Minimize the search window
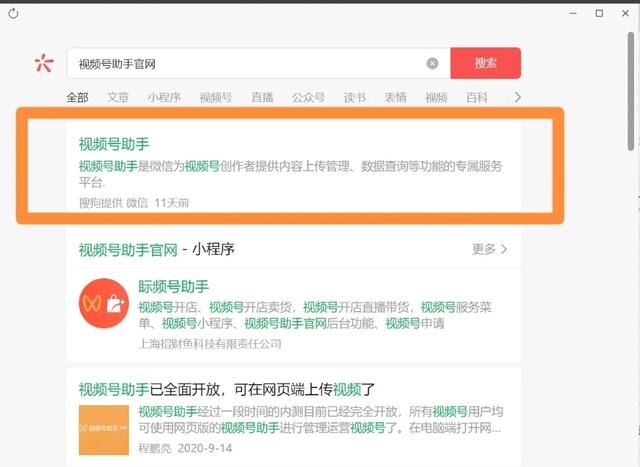This screenshot has height=467, width=640. [x=573, y=13]
